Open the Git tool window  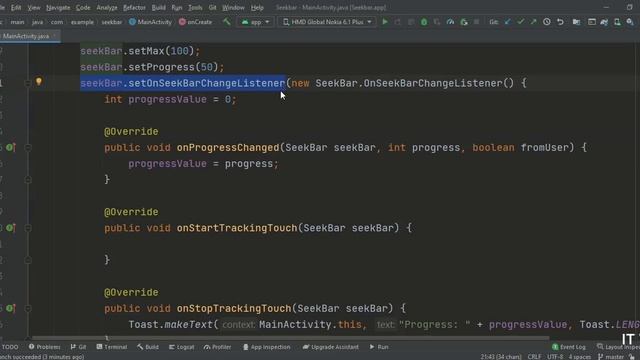tap(78, 347)
